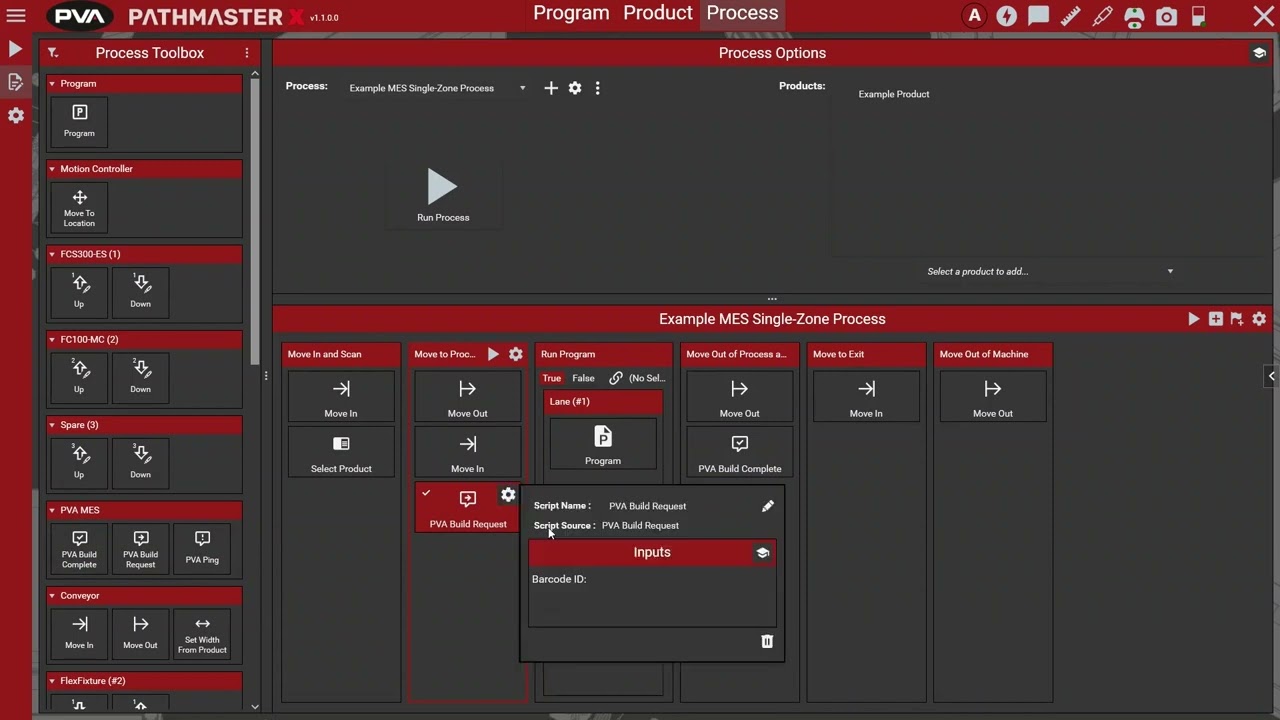Open the Inputs help graduation cap icon
This screenshot has width=1280, height=720.
click(x=762, y=553)
